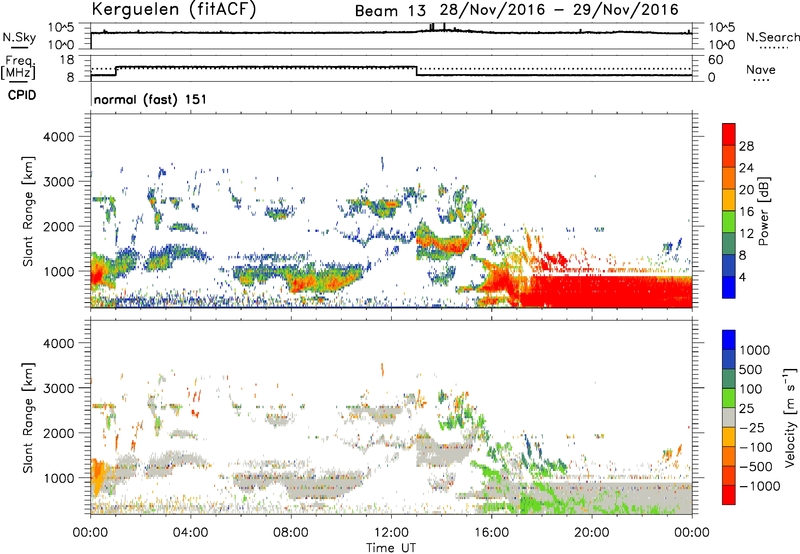Viewport: 800px width, 554px height.
Task: Click the 18 tick on the frequency axis
Action: tap(67, 60)
